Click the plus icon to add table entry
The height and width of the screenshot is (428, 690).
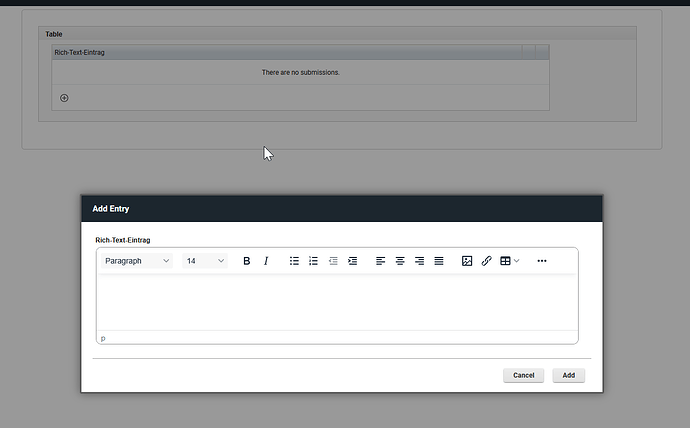coord(64,98)
